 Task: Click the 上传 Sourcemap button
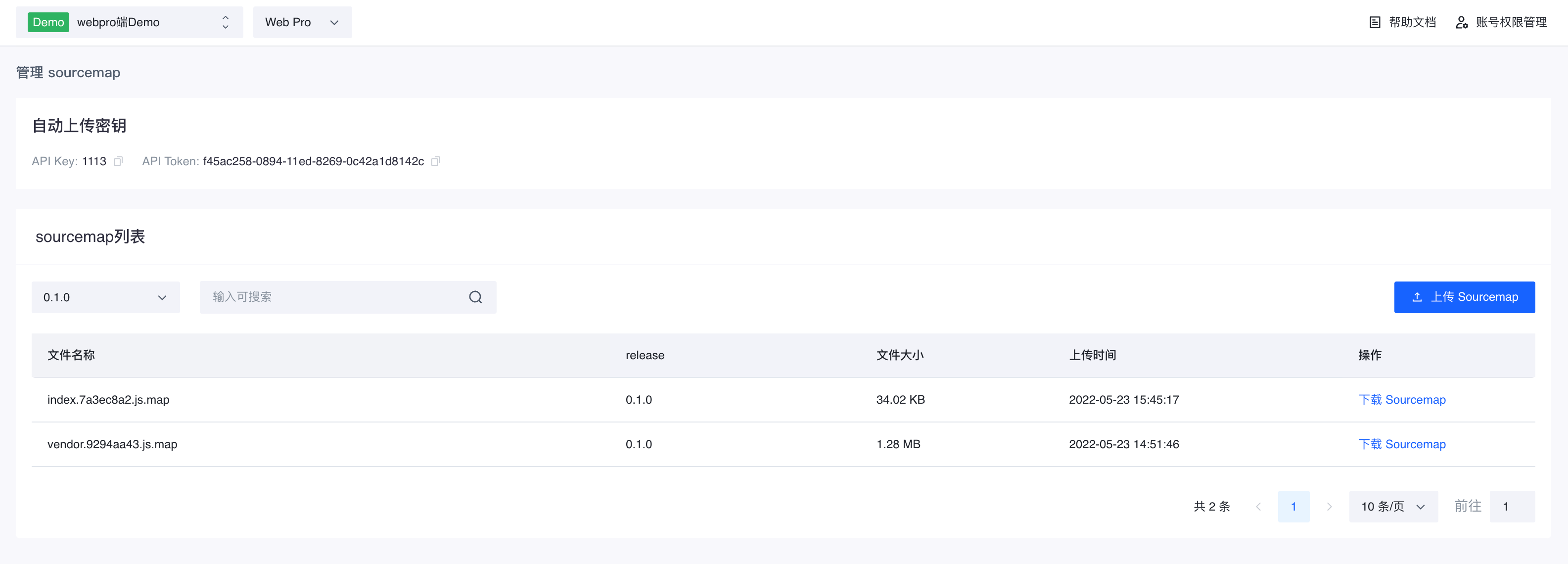pos(1465,297)
